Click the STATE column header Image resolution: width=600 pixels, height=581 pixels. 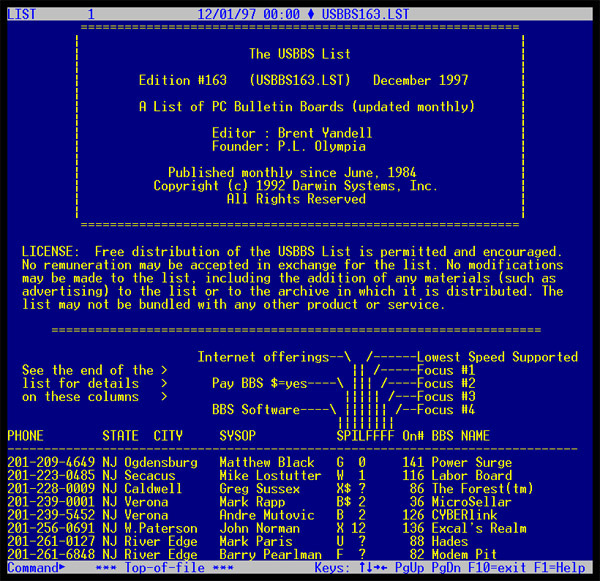point(121,436)
